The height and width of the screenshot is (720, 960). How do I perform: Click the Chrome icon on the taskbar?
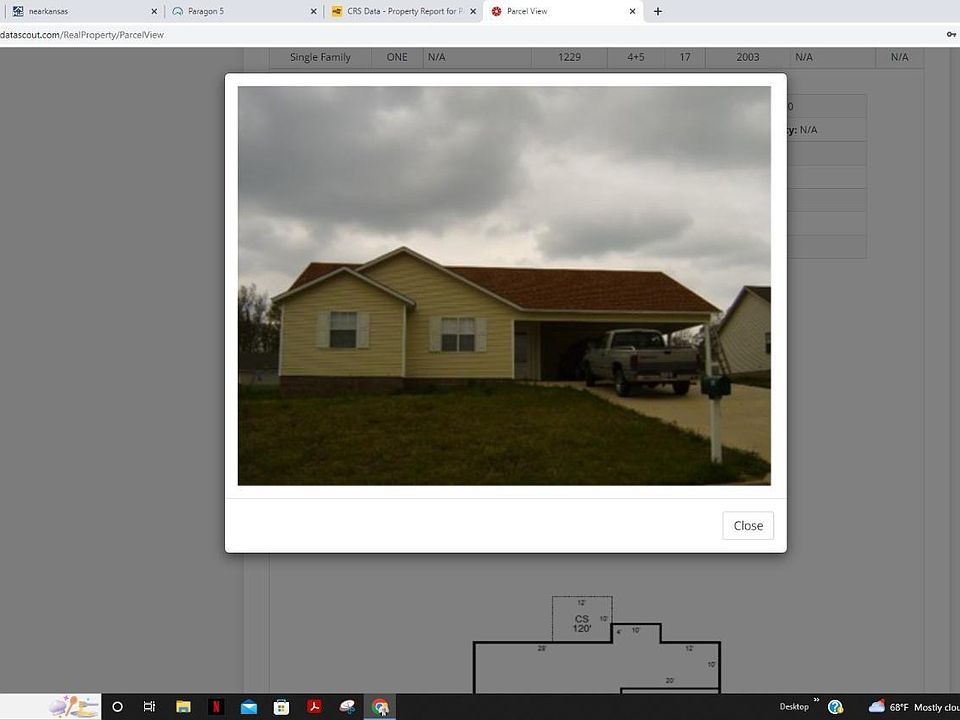coord(380,707)
